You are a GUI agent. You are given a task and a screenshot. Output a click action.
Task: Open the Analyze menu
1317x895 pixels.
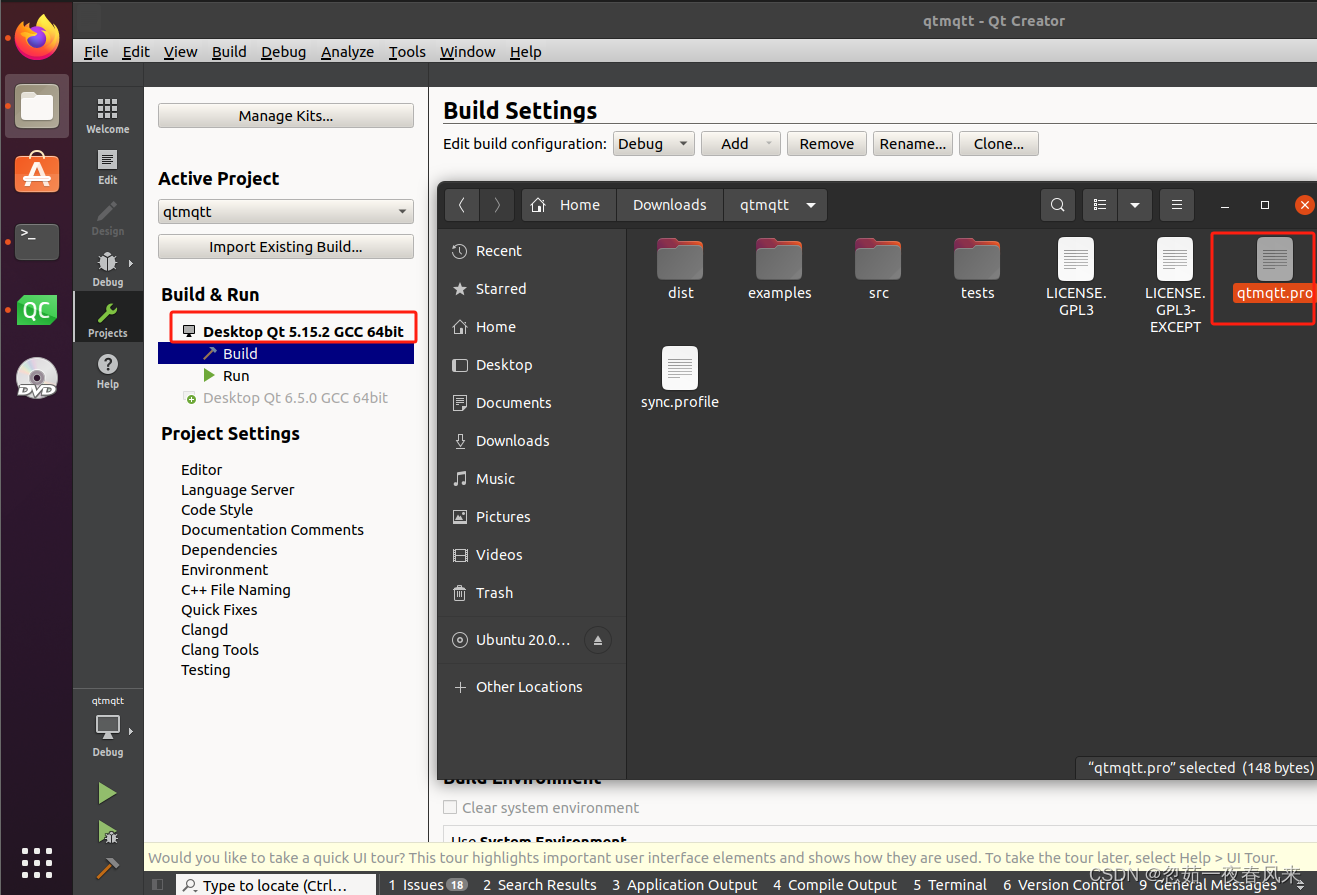click(x=347, y=52)
